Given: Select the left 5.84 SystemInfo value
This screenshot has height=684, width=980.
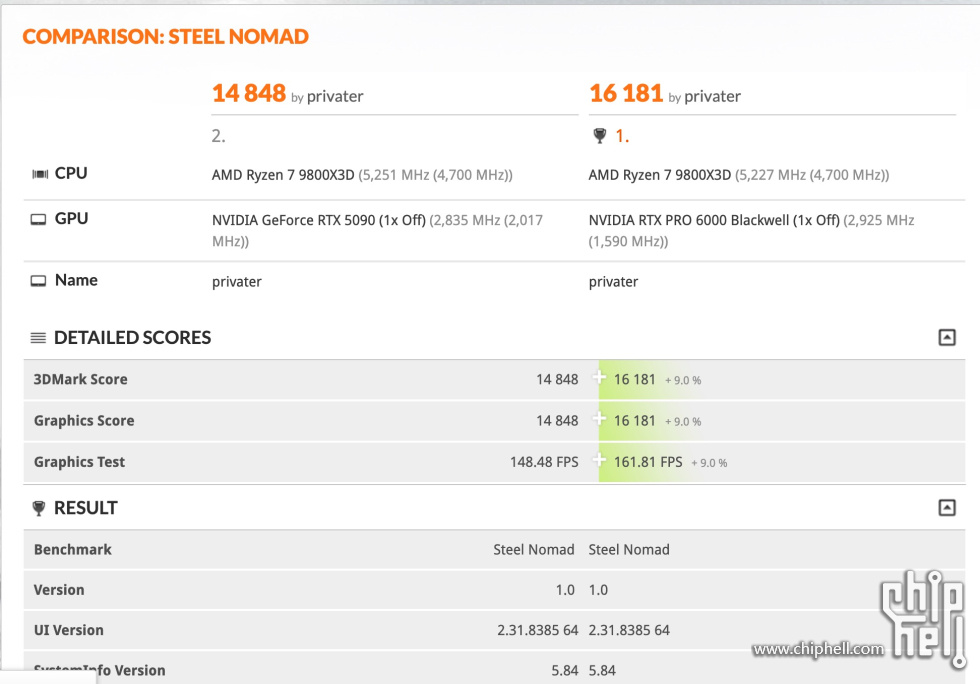Looking at the screenshot, I should (564, 670).
